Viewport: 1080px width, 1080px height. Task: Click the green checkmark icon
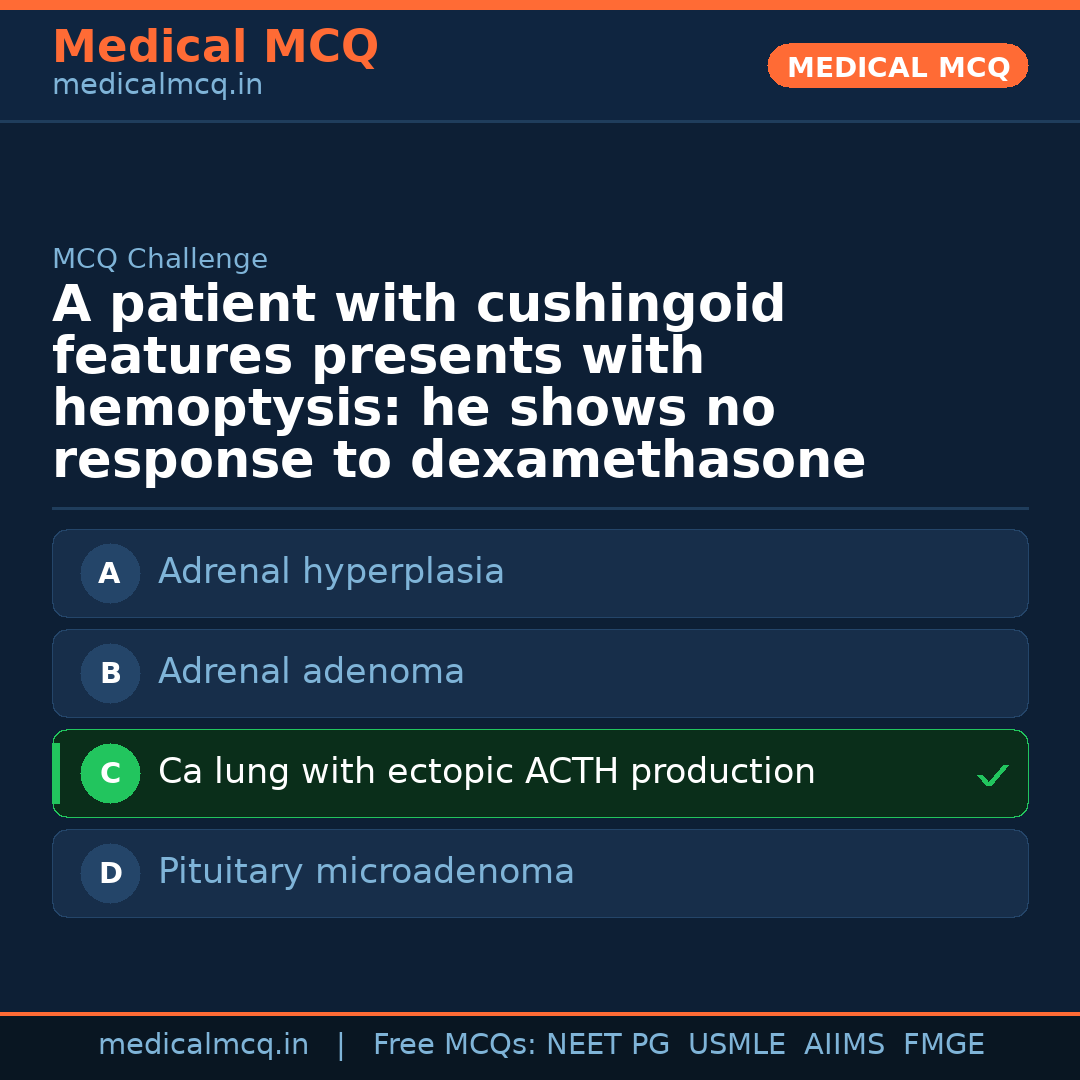(992, 775)
